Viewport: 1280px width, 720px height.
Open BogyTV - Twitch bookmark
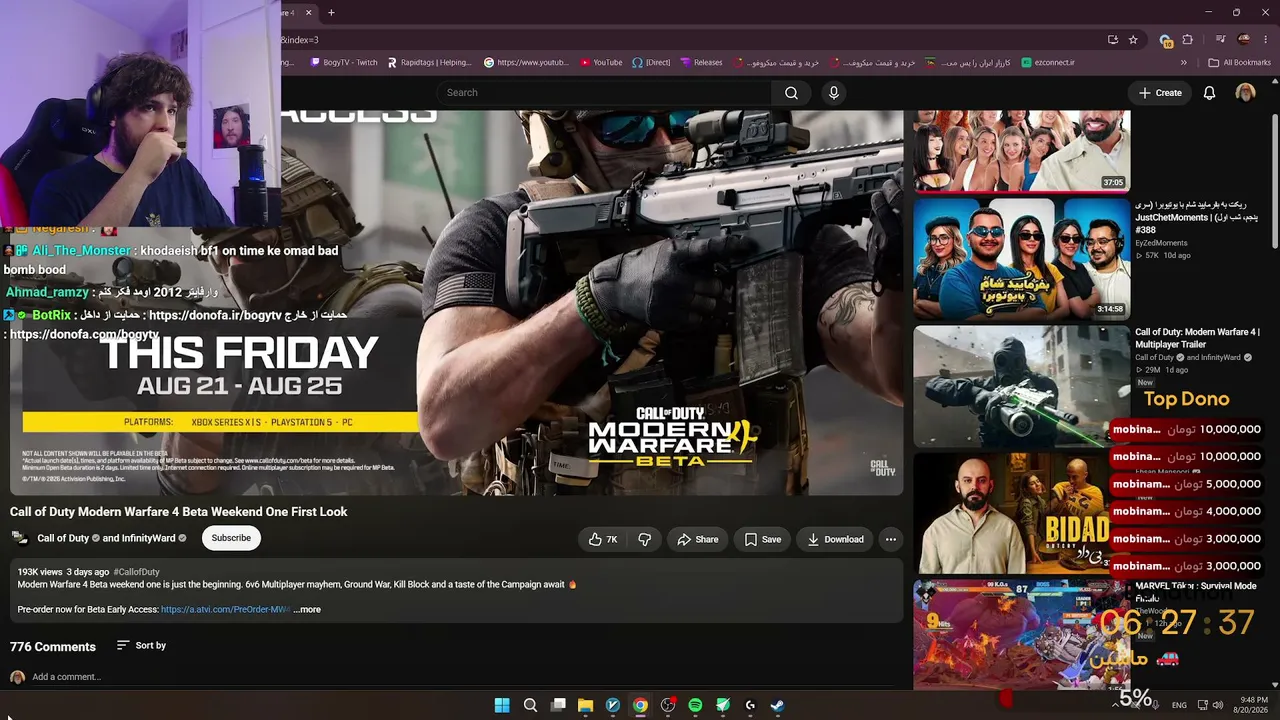point(344,63)
